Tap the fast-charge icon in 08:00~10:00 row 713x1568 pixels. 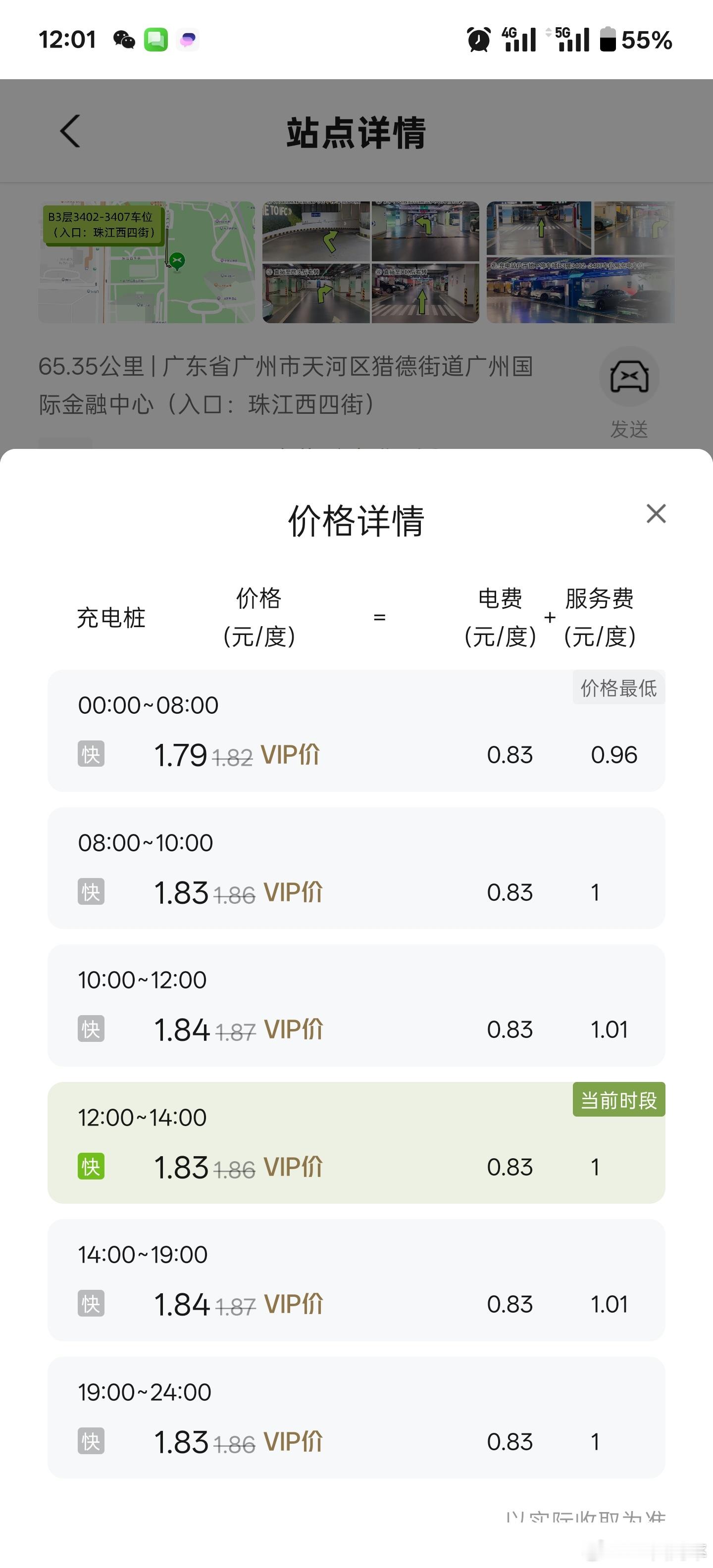click(91, 892)
